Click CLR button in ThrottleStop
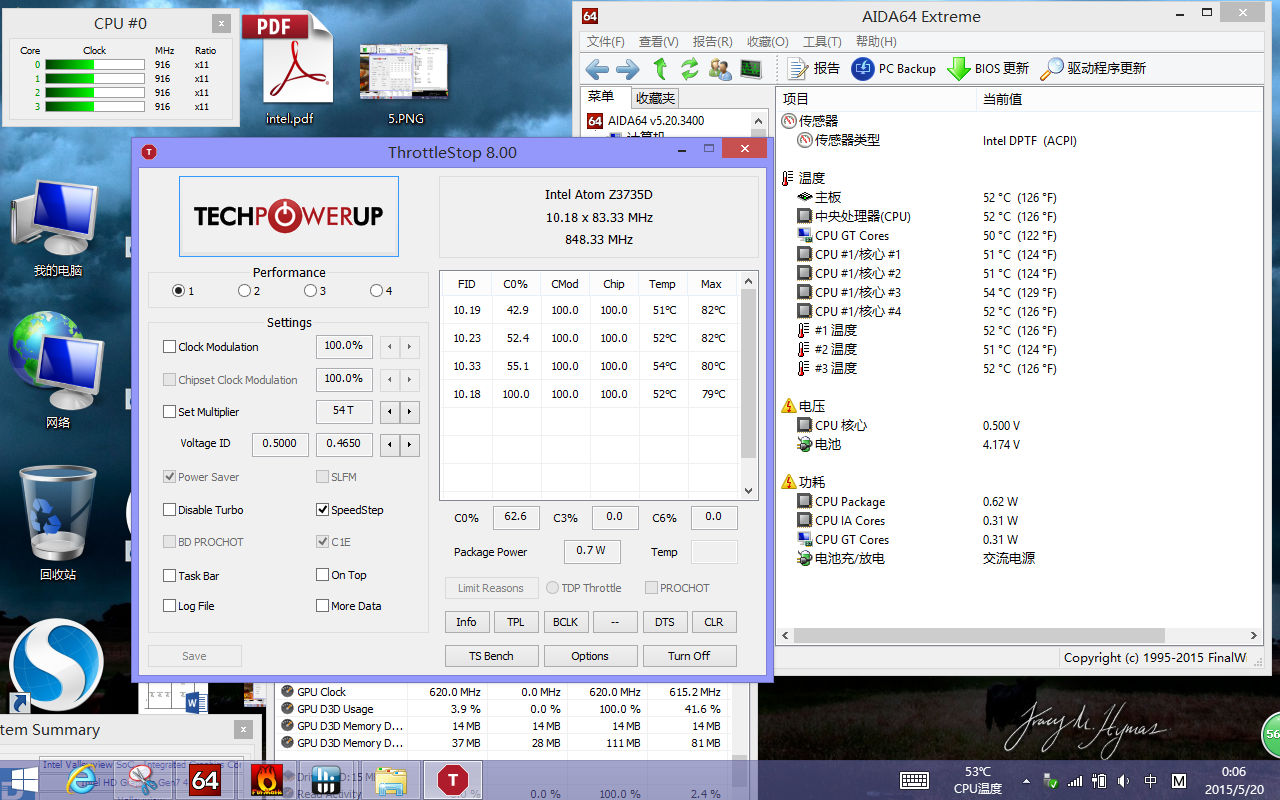1280x800 pixels. [x=714, y=622]
